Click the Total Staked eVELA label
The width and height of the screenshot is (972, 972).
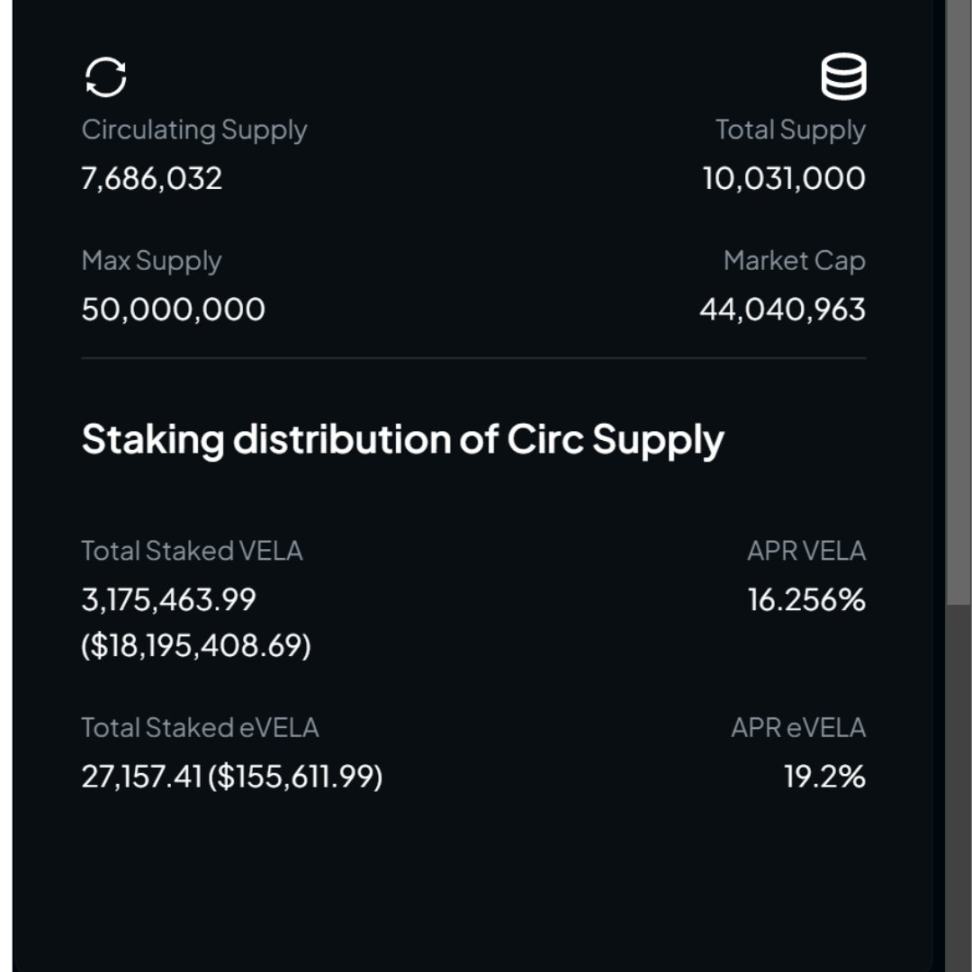[200, 728]
